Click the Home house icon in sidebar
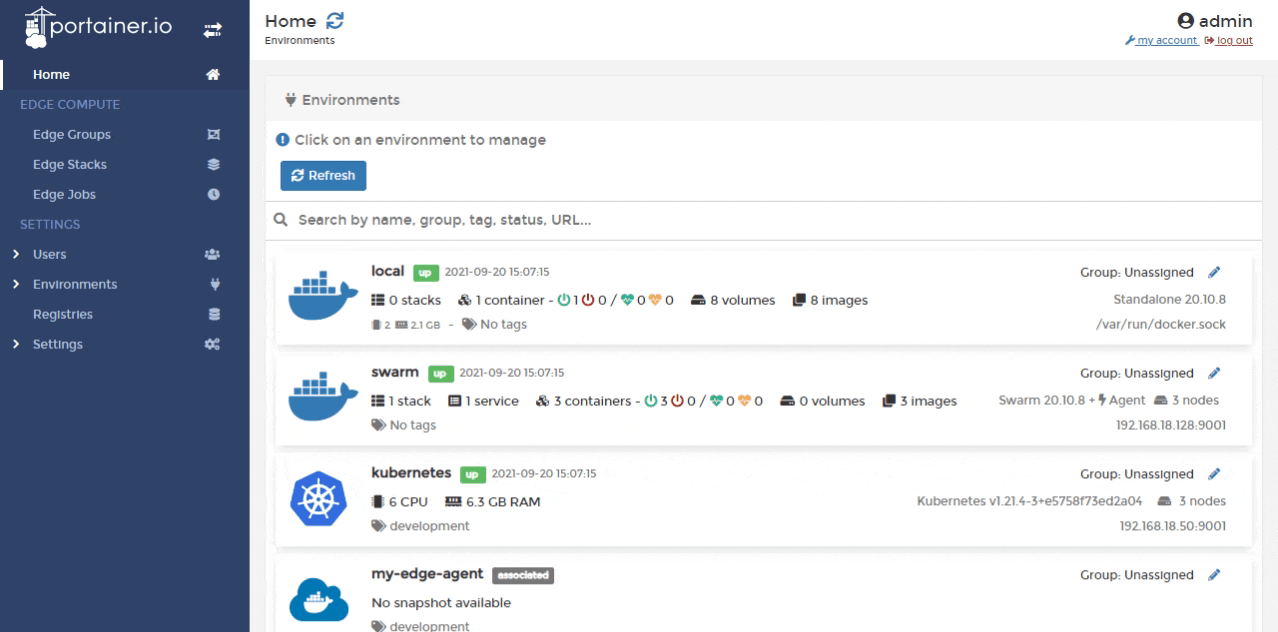The width and height of the screenshot is (1278, 632). 212,74
